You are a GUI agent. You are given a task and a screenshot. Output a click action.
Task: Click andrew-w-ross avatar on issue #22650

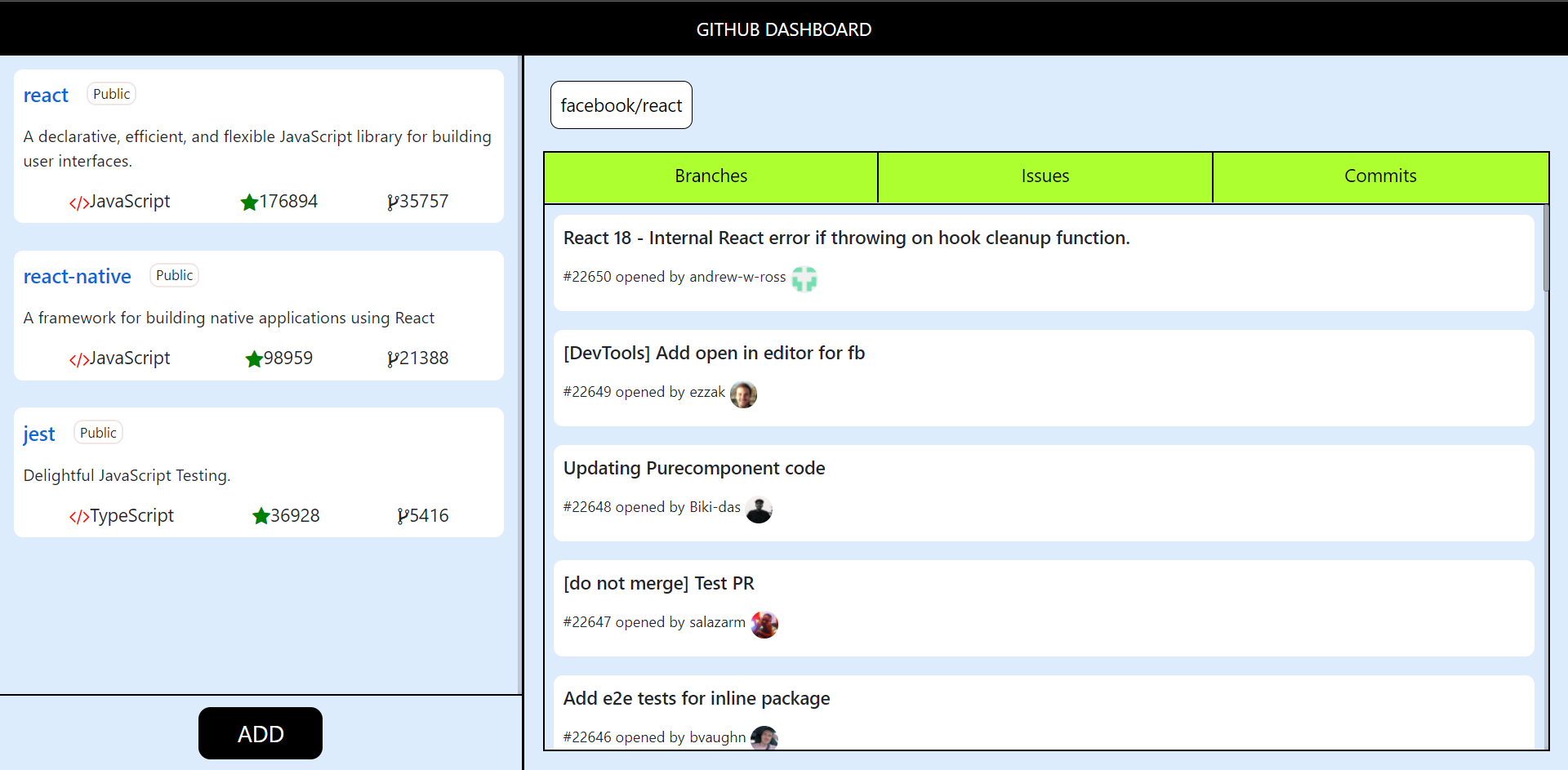click(x=804, y=279)
